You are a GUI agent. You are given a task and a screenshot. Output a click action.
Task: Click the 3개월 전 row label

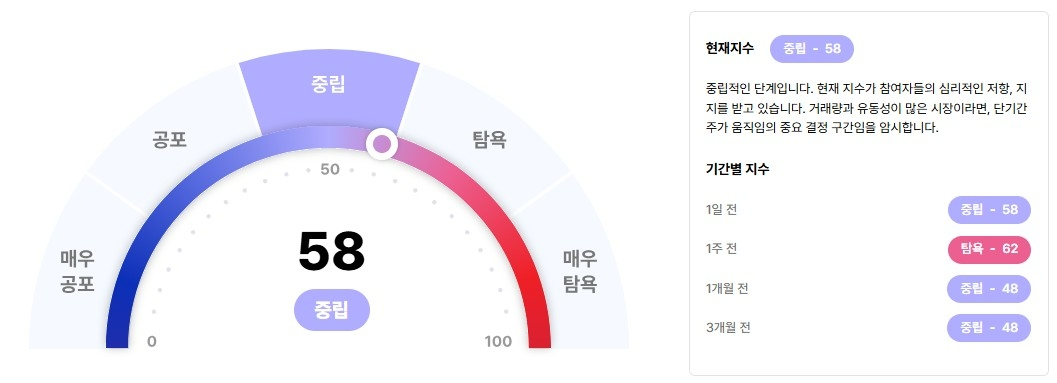pyautogui.click(x=728, y=328)
